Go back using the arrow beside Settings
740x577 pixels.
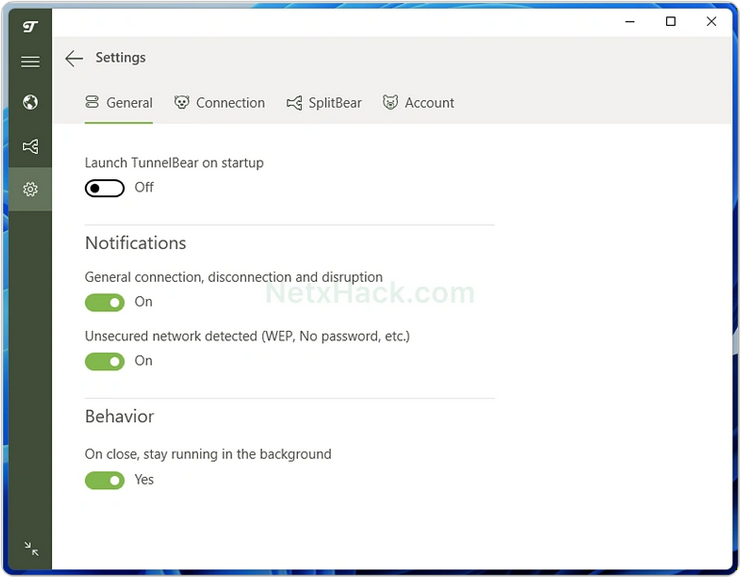74,59
